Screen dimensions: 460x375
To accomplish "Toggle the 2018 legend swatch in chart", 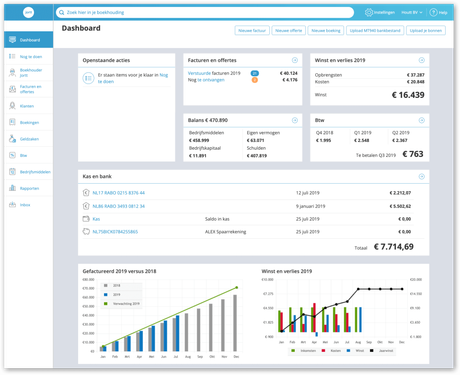I will (x=106, y=286).
